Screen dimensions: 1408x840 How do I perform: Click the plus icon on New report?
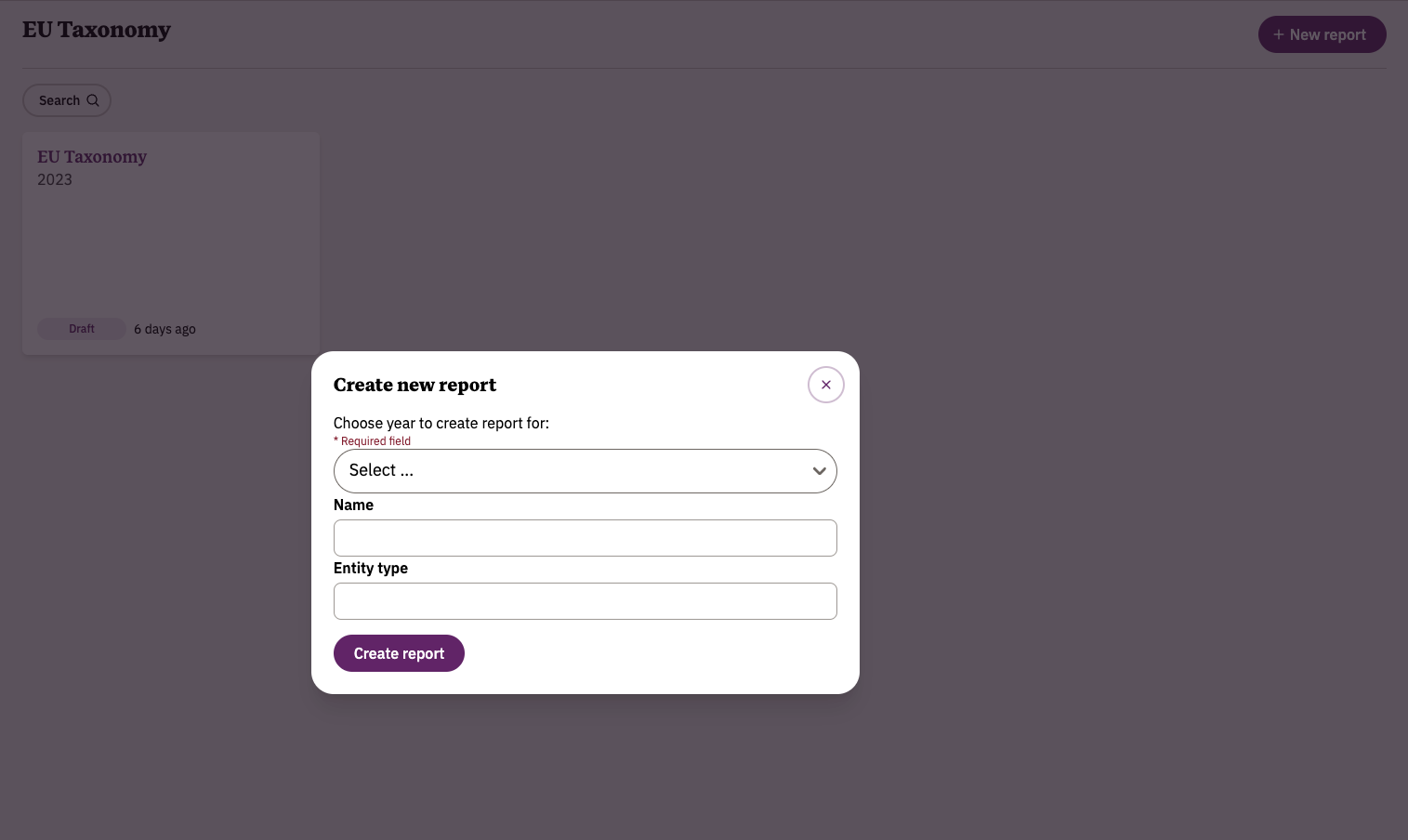click(1279, 34)
